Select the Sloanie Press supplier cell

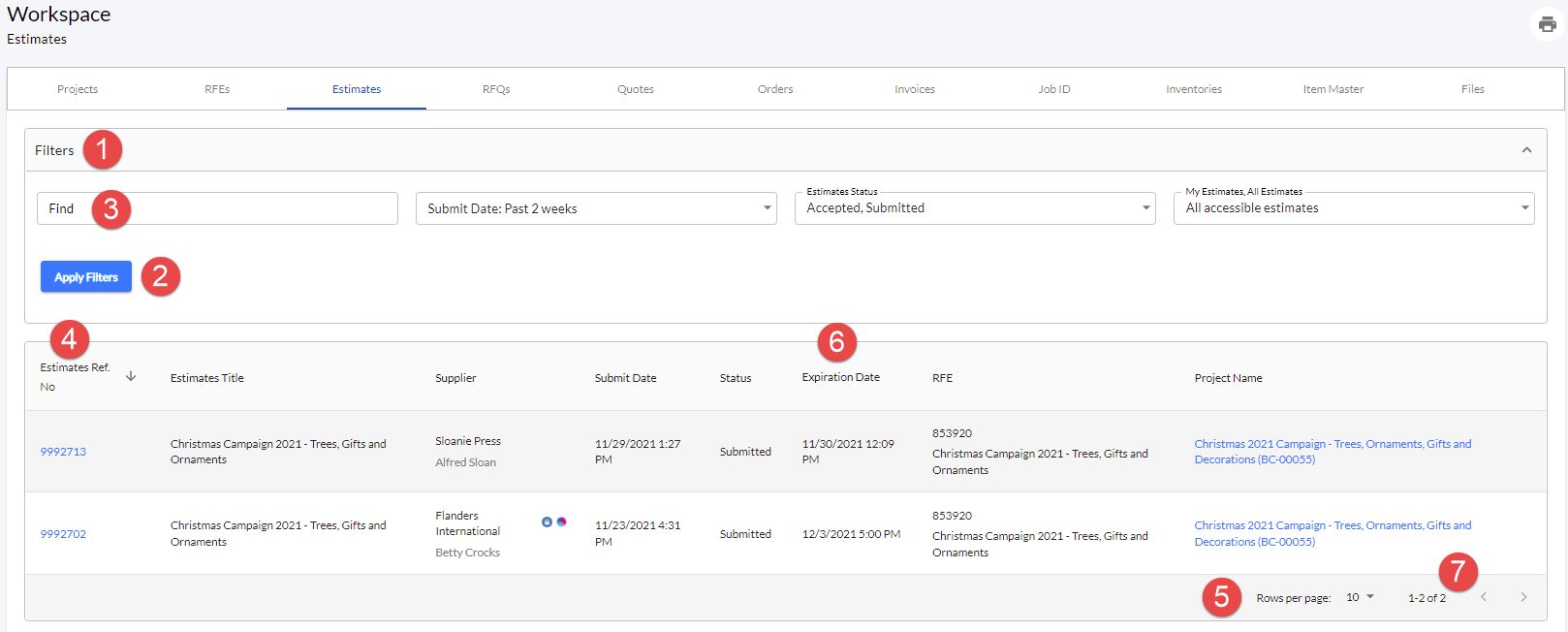click(468, 441)
